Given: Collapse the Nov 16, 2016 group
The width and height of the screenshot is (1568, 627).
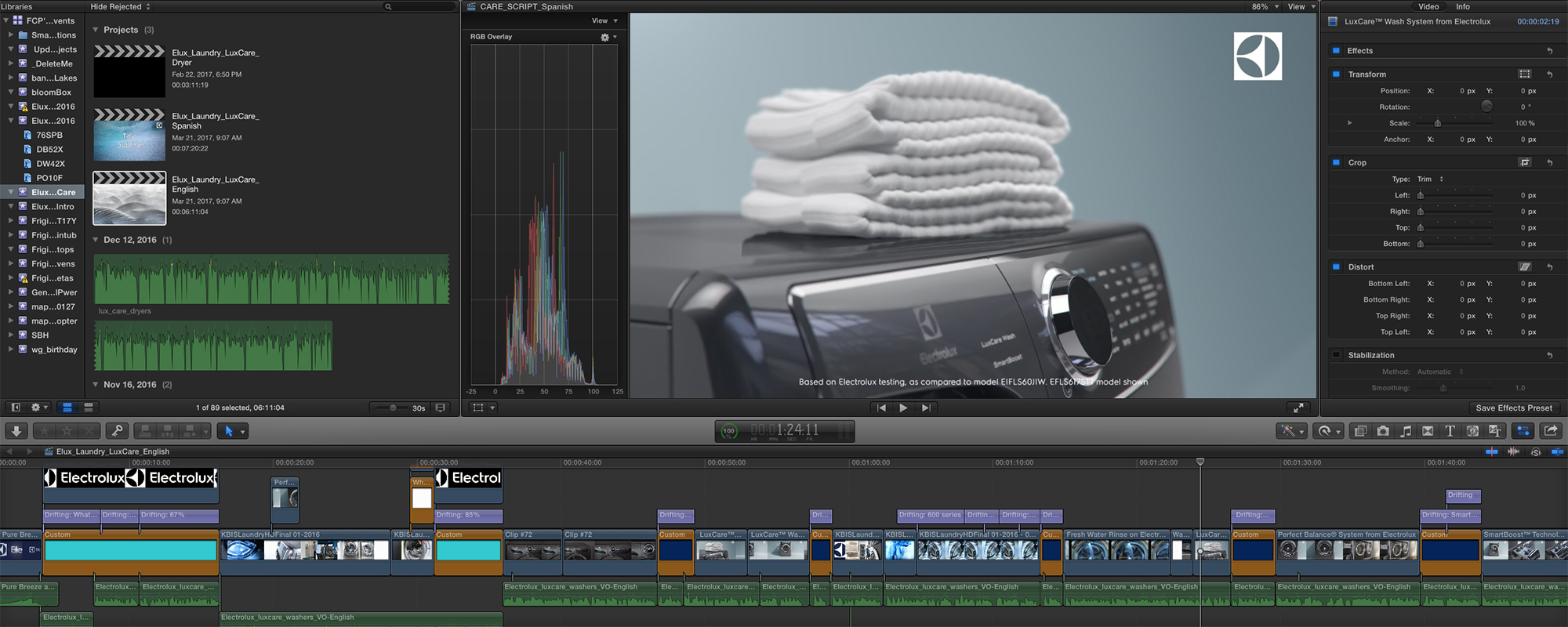Looking at the screenshot, I should (x=96, y=385).
